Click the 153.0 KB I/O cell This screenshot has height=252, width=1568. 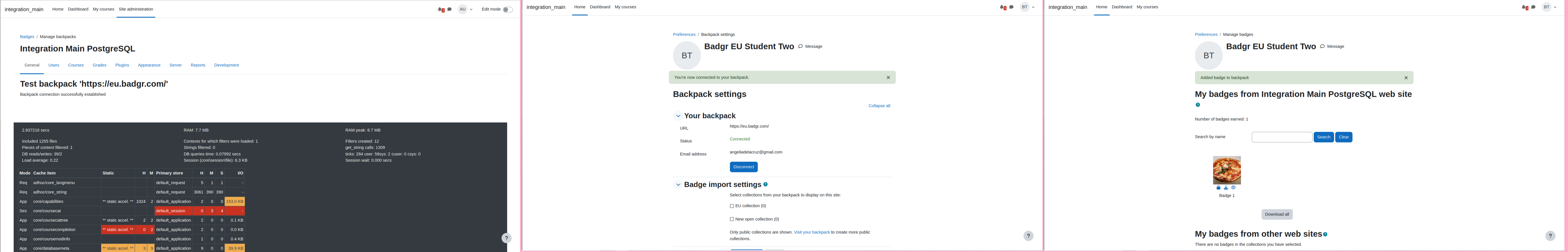(235, 202)
